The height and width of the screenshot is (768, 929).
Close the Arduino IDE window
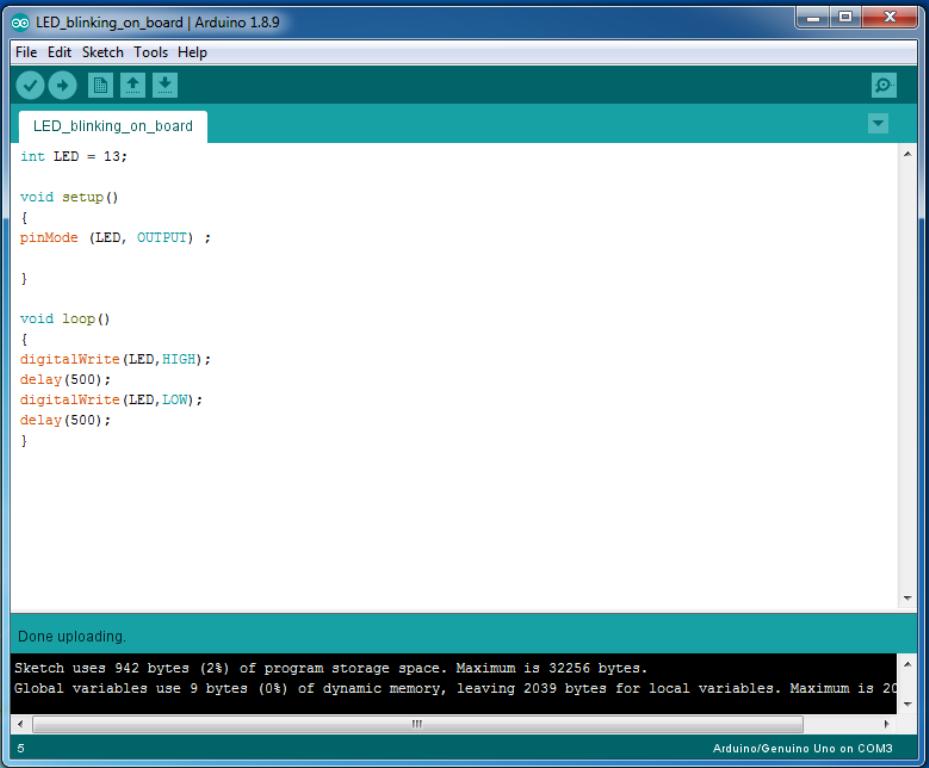(x=889, y=17)
